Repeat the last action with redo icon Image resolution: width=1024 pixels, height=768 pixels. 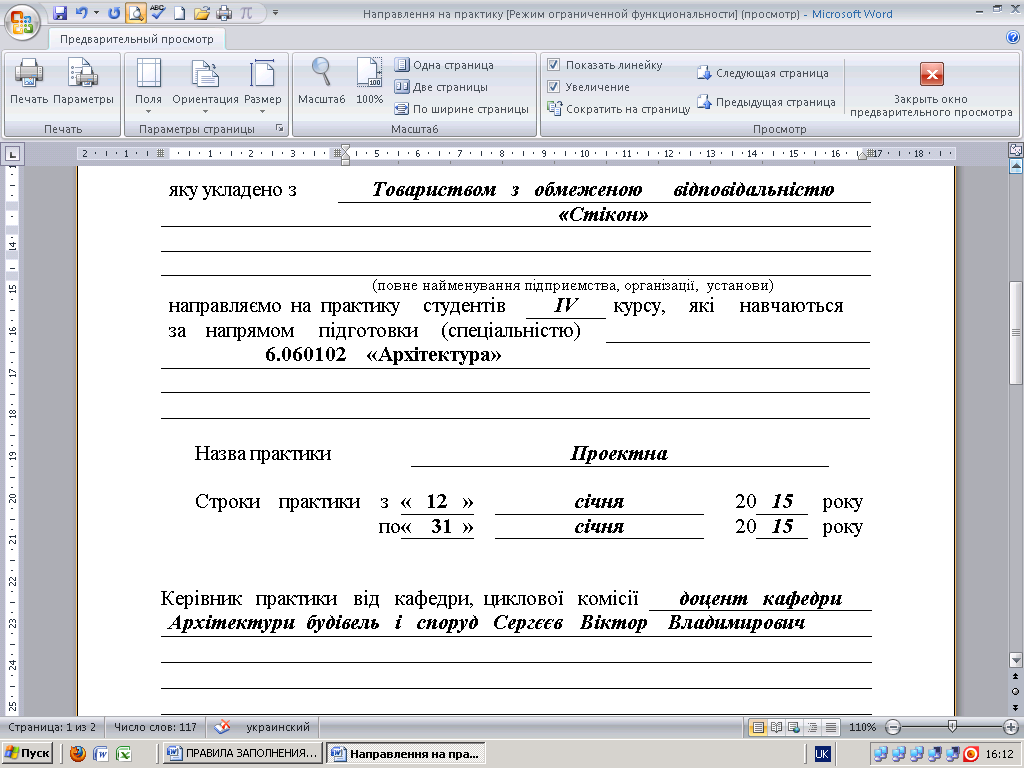pos(114,12)
